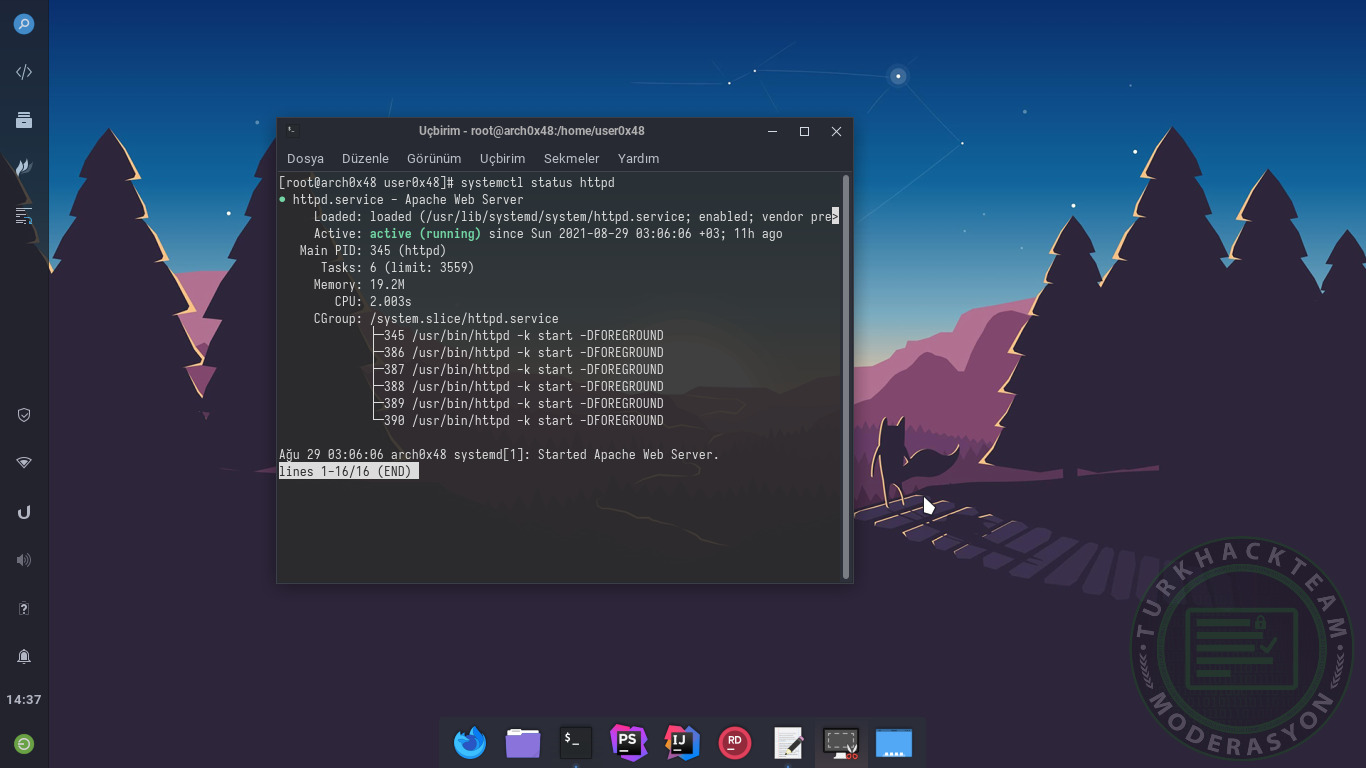This screenshot has width=1366, height=768.
Task: Click the 'systemctl status httpd' command text
Action: pyautogui.click(x=537, y=183)
